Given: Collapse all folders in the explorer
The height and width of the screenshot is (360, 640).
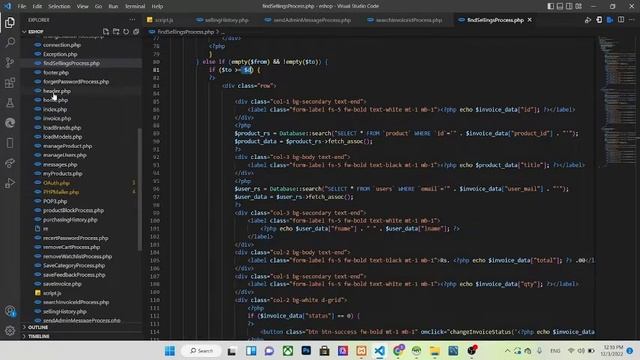Looking at the screenshot, I should 136,31.
